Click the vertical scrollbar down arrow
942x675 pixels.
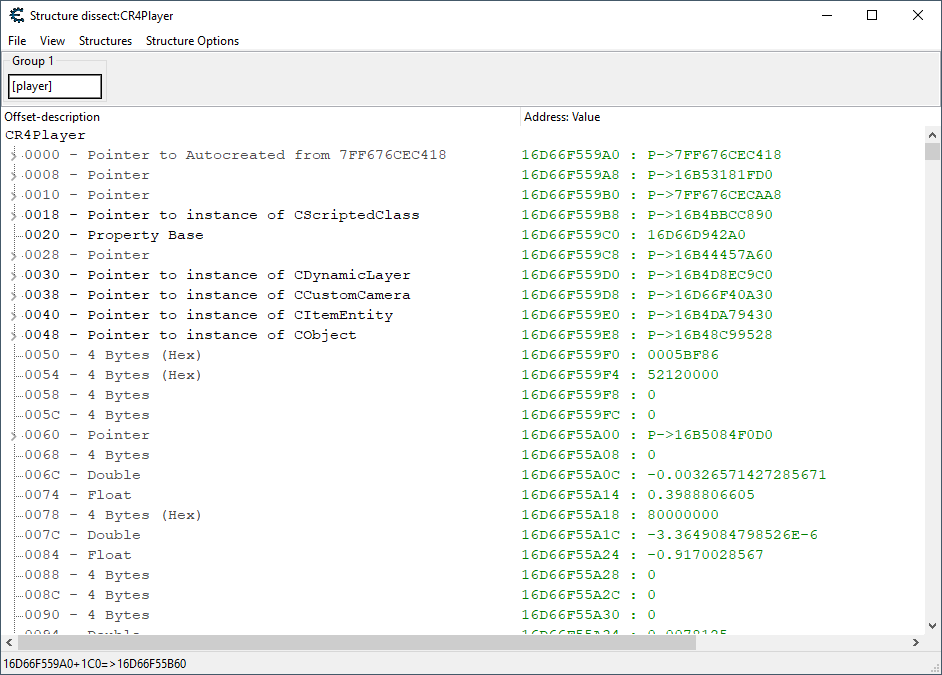[932, 626]
